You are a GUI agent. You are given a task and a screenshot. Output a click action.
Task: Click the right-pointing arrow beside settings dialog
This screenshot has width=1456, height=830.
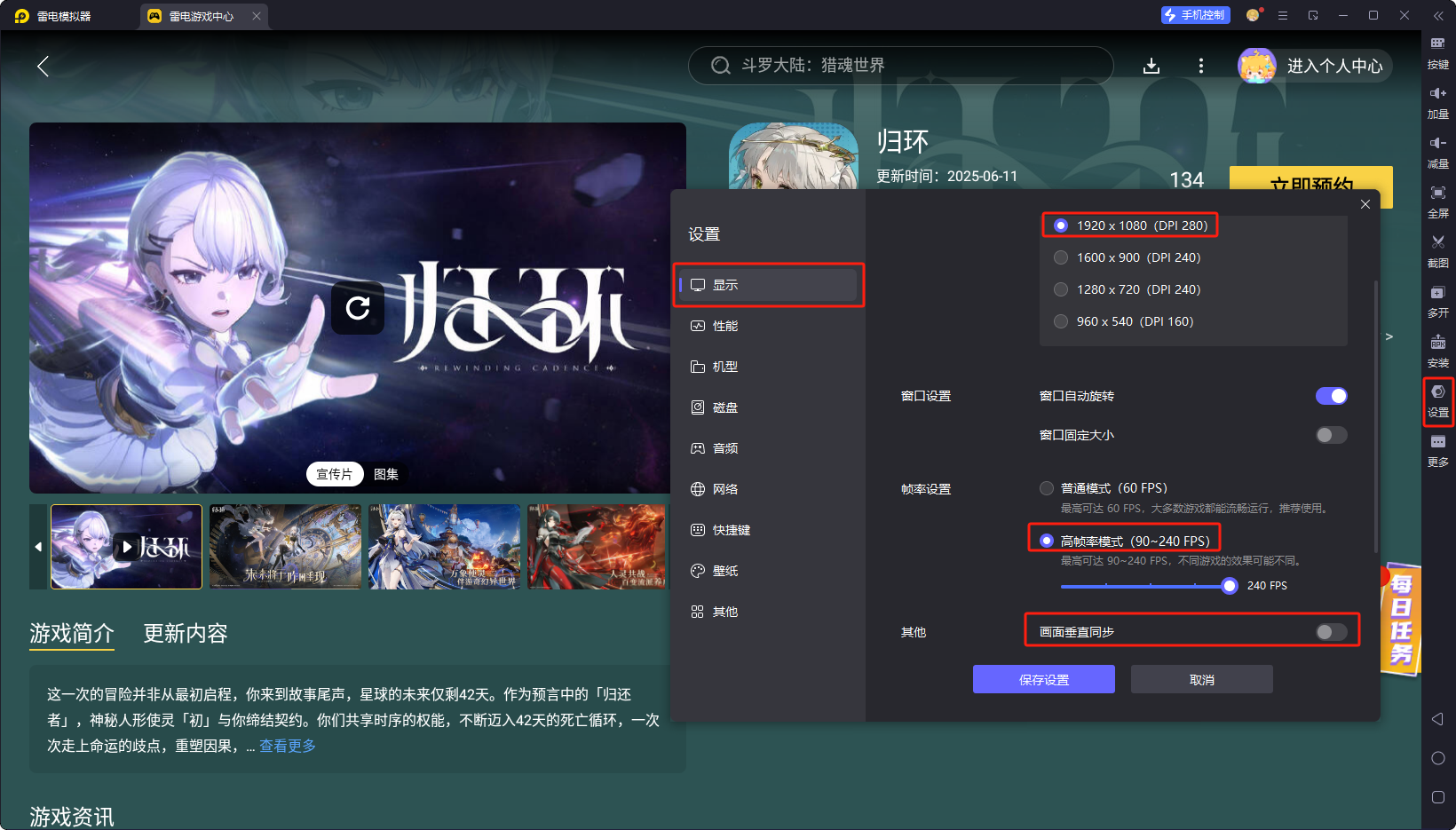1389,336
